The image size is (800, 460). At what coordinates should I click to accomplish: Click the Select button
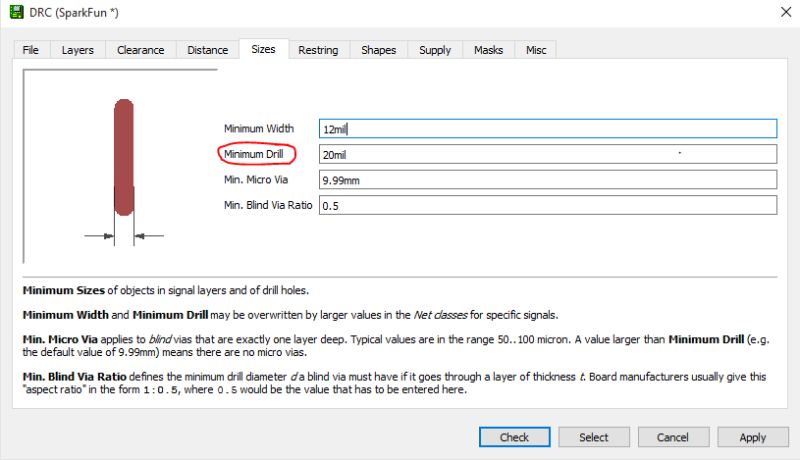(x=594, y=437)
